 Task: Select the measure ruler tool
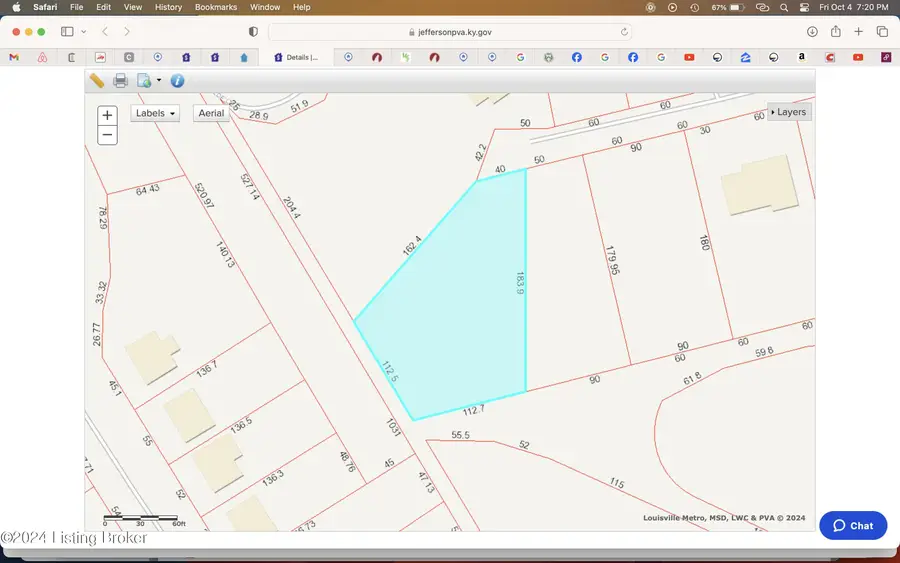coord(97,81)
